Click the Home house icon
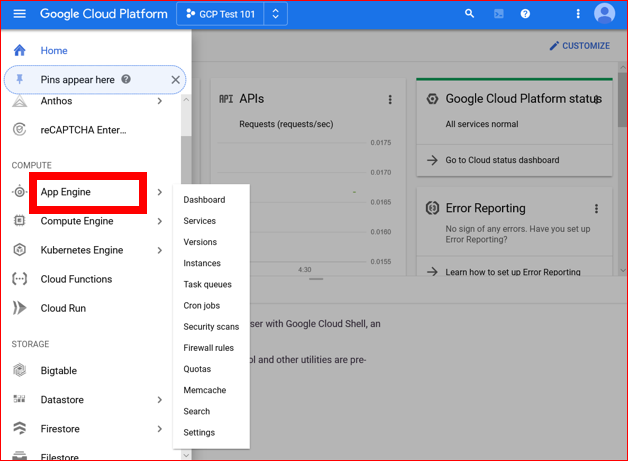This screenshot has height=461, width=628. (x=20, y=50)
